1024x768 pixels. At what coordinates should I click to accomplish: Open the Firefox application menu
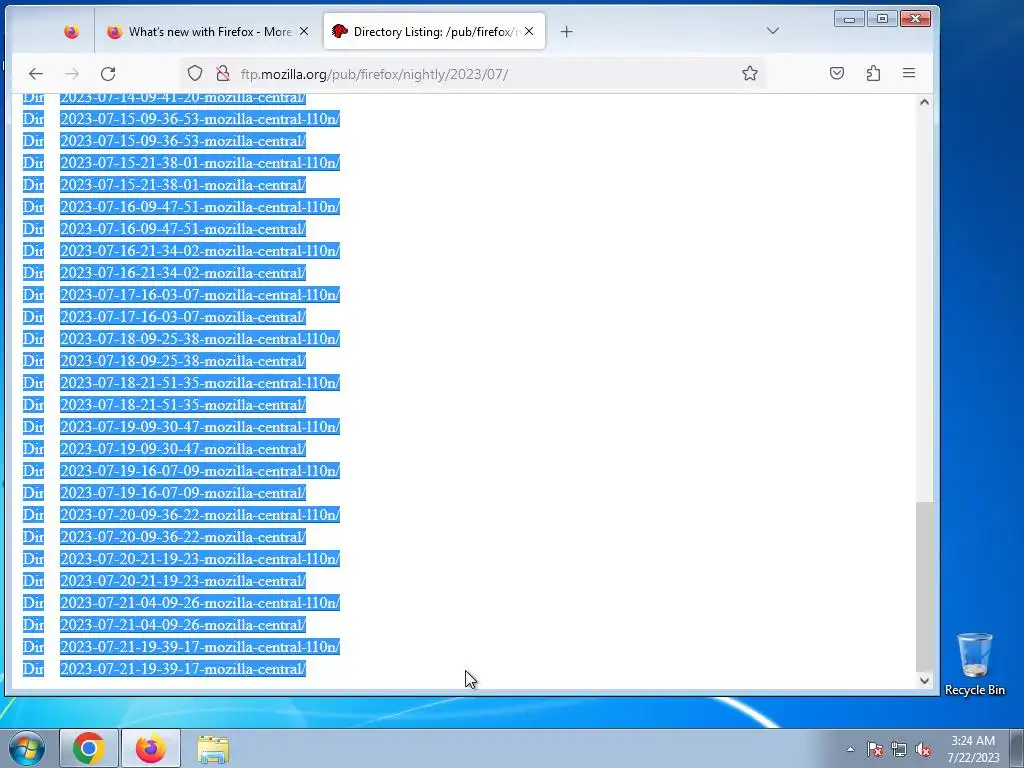pyautogui.click(x=909, y=73)
